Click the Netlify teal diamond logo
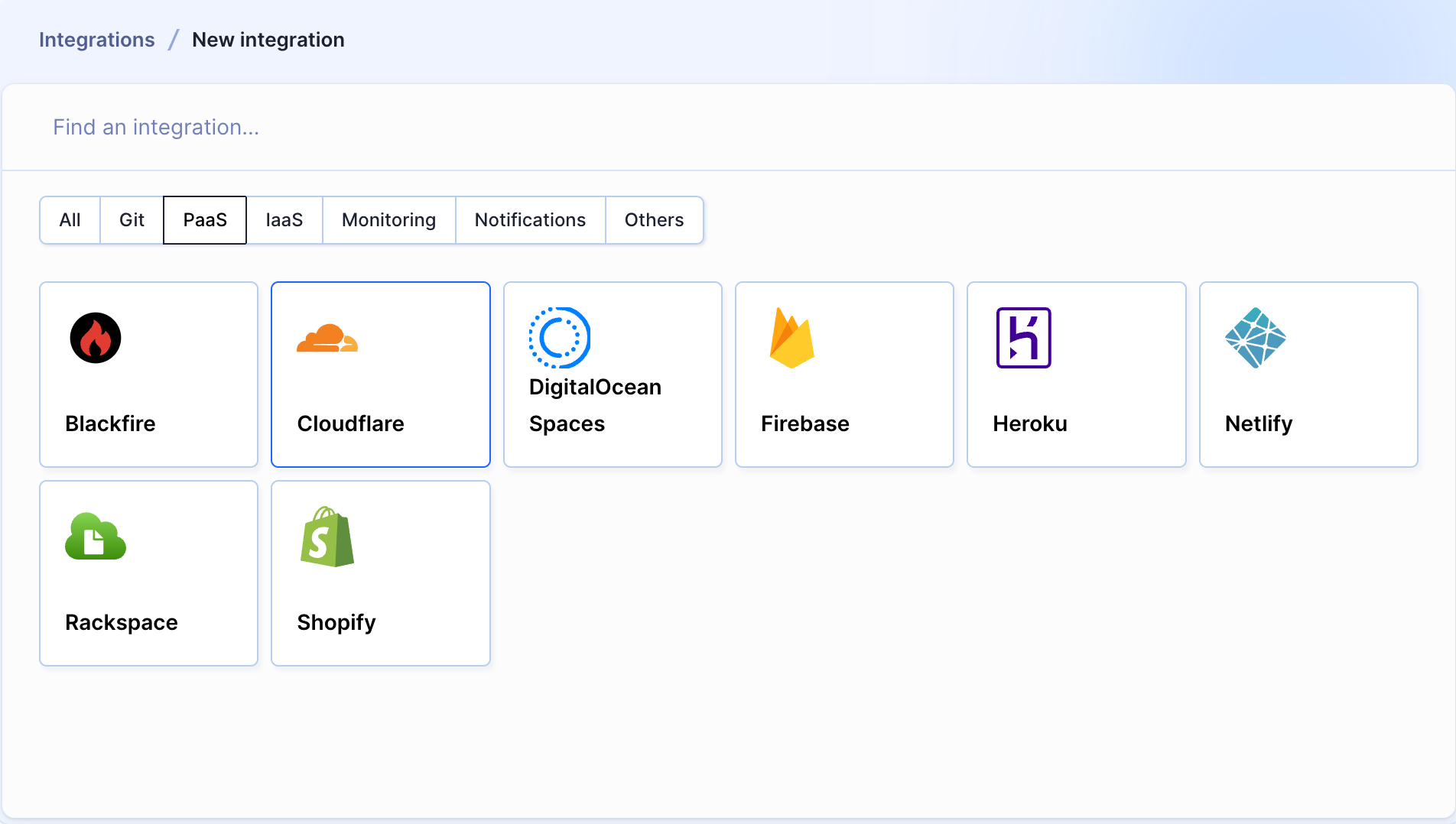Viewport: 1456px width, 824px height. click(1256, 338)
